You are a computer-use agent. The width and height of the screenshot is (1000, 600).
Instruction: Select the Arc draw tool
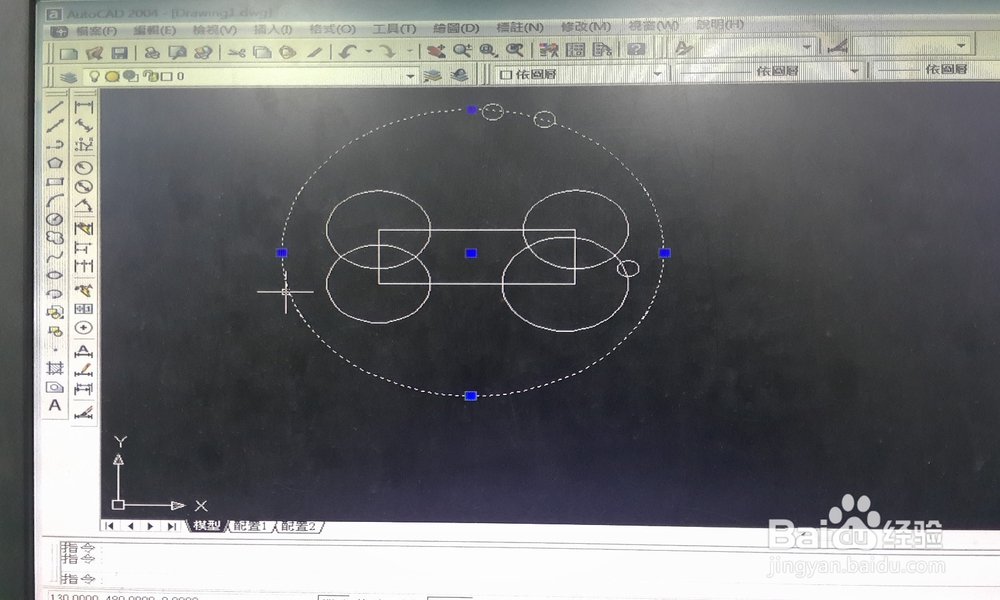pos(55,200)
